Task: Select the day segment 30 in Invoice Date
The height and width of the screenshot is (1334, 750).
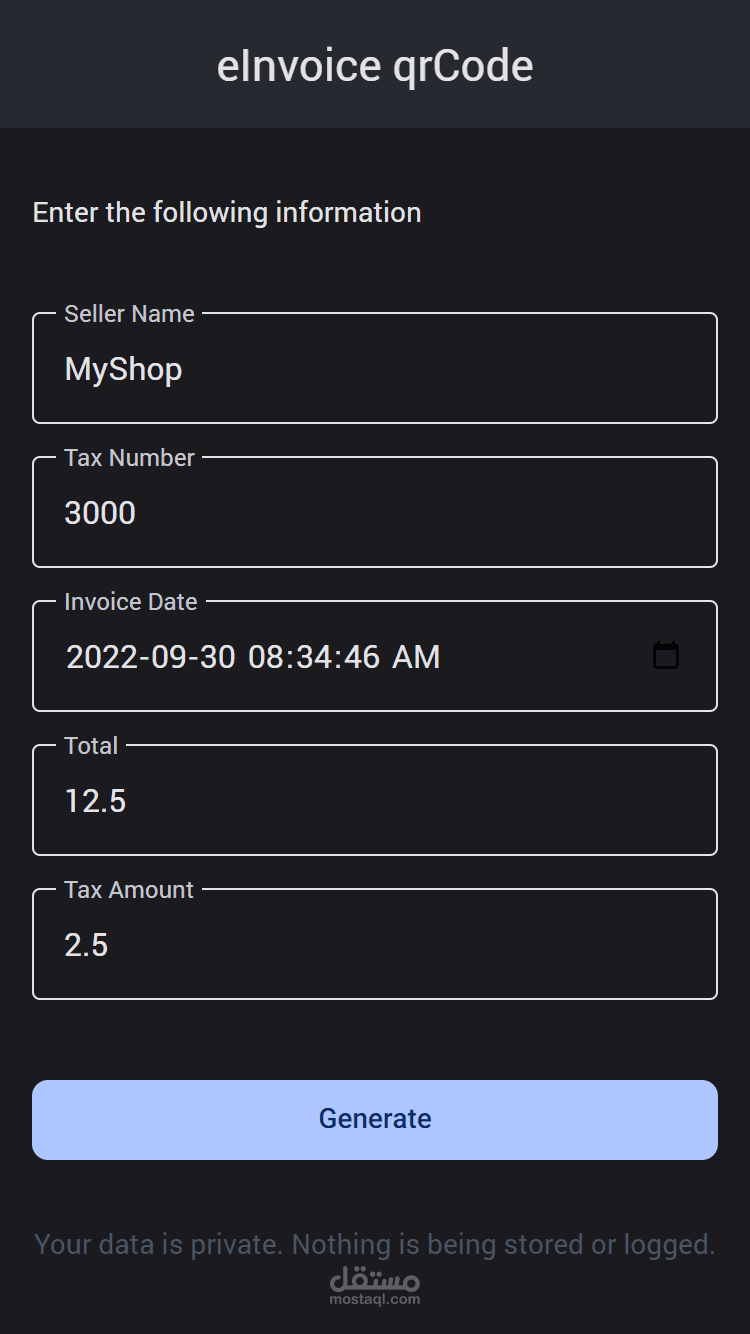Action: [x=216, y=657]
